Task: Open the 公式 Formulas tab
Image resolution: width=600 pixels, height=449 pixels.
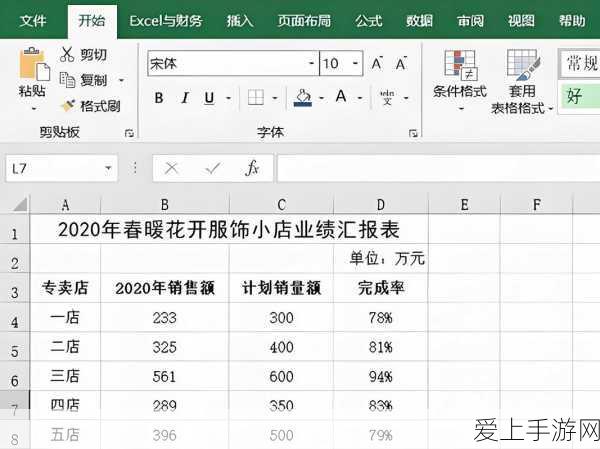Action: 368,20
